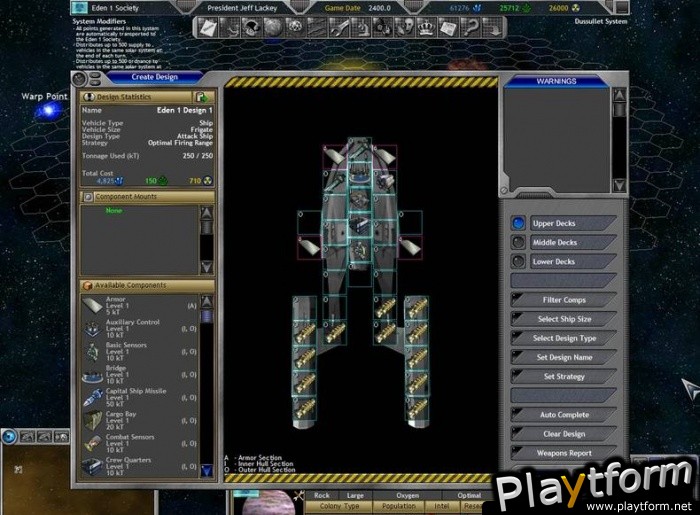Viewport: 700px width, 515px height.
Task: Click the green arrow icon in Design Statistics header
Action: [x=200, y=97]
